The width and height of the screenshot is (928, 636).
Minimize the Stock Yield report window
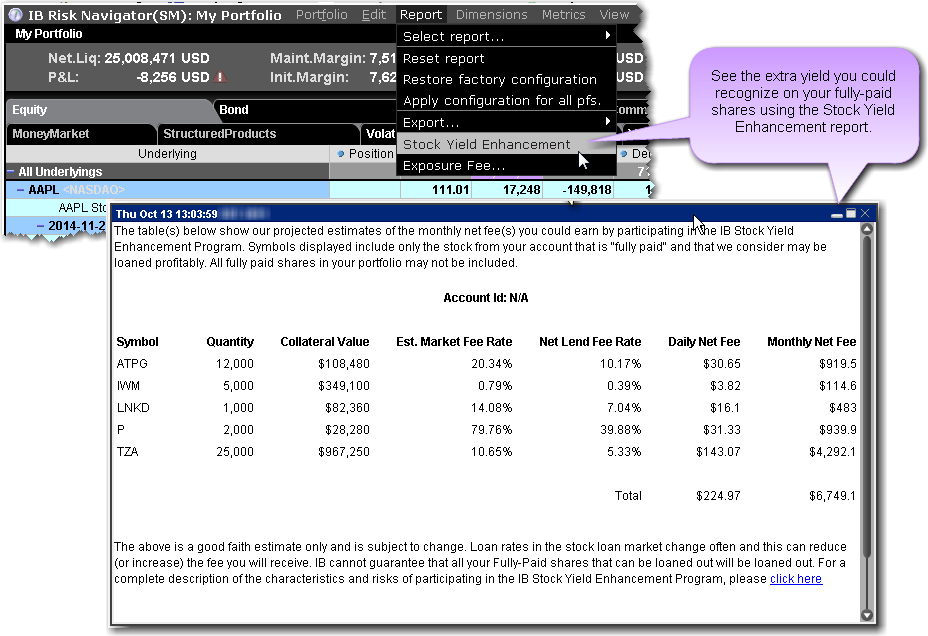coord(836,214)
